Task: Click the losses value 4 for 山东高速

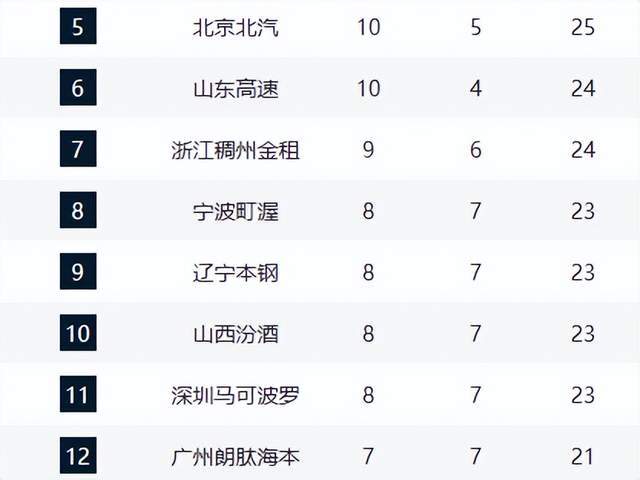Action: tap(476, 89)
